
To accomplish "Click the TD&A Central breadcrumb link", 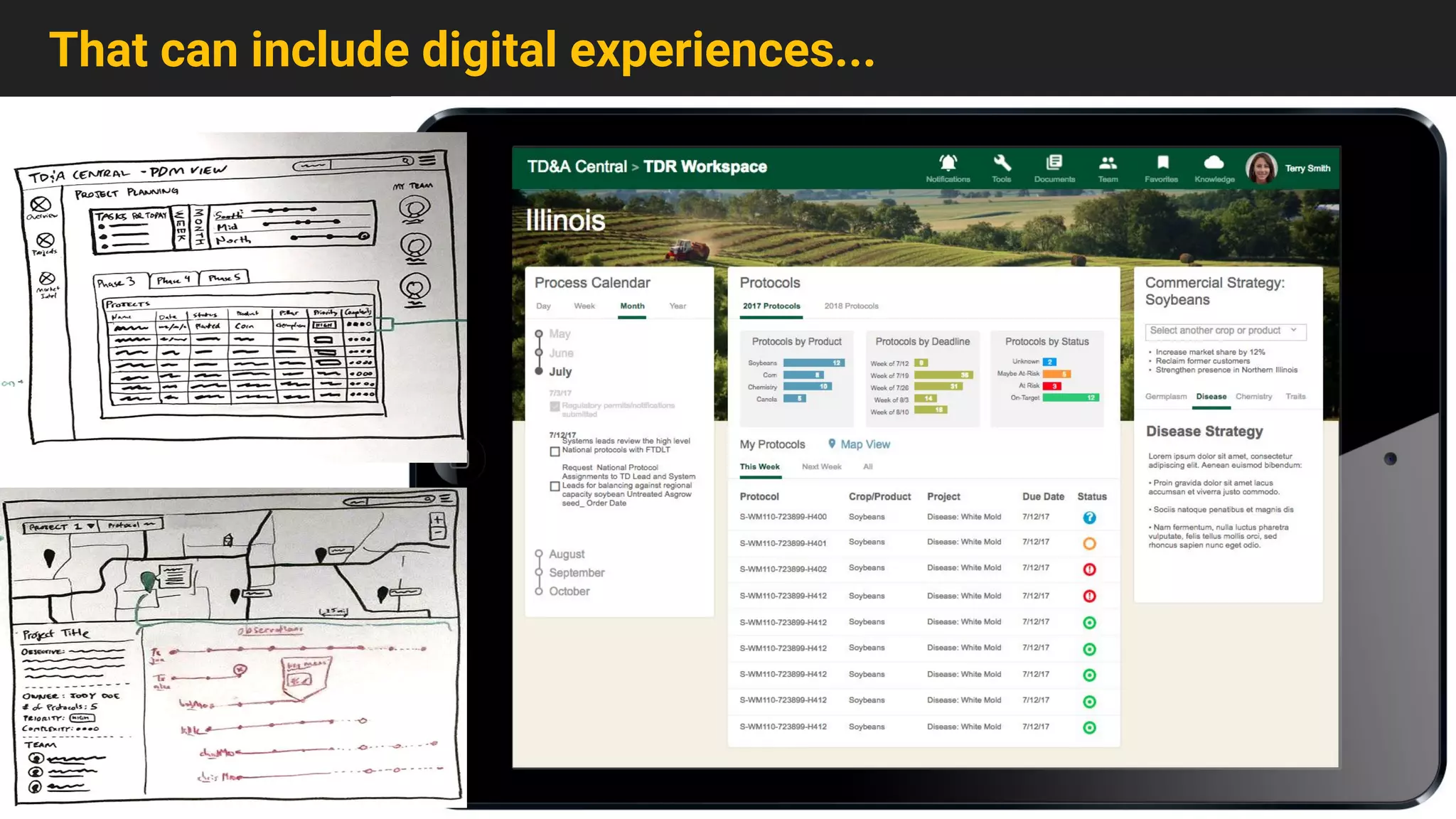I will tap(577, 167).
